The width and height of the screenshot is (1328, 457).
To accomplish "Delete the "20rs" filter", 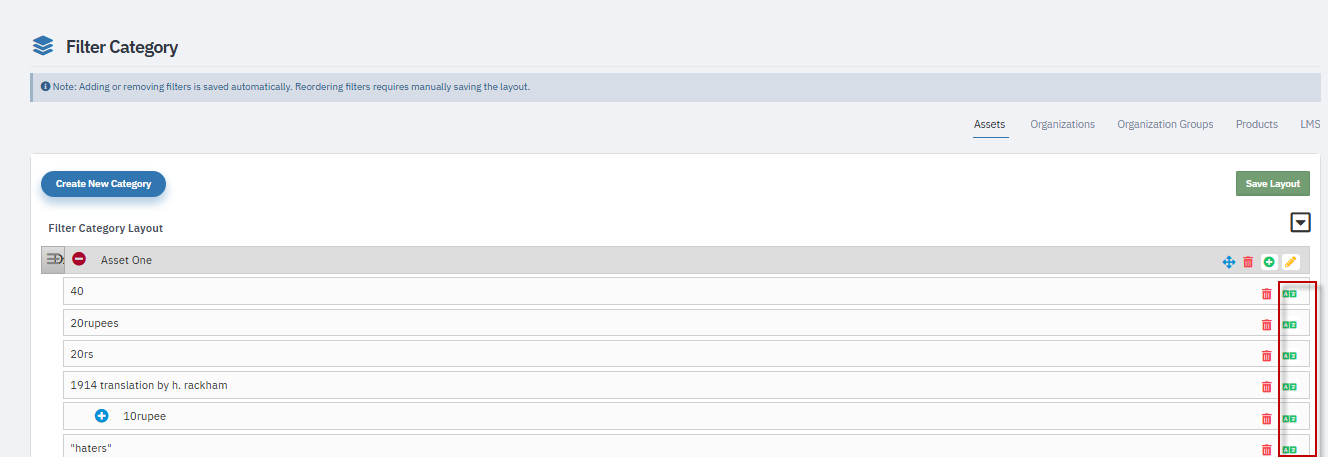I will pyautogui.click(x=1267, y=356).
